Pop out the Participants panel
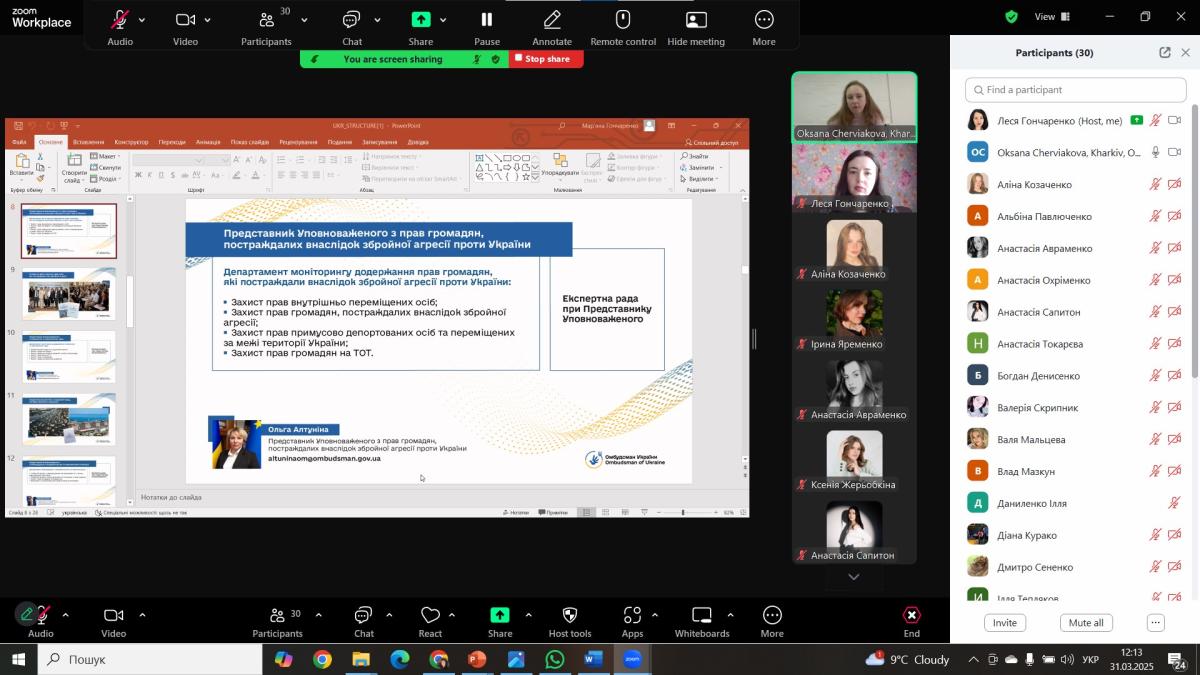Viewport: 1200px width, 675px height. tap(1165, 53)
